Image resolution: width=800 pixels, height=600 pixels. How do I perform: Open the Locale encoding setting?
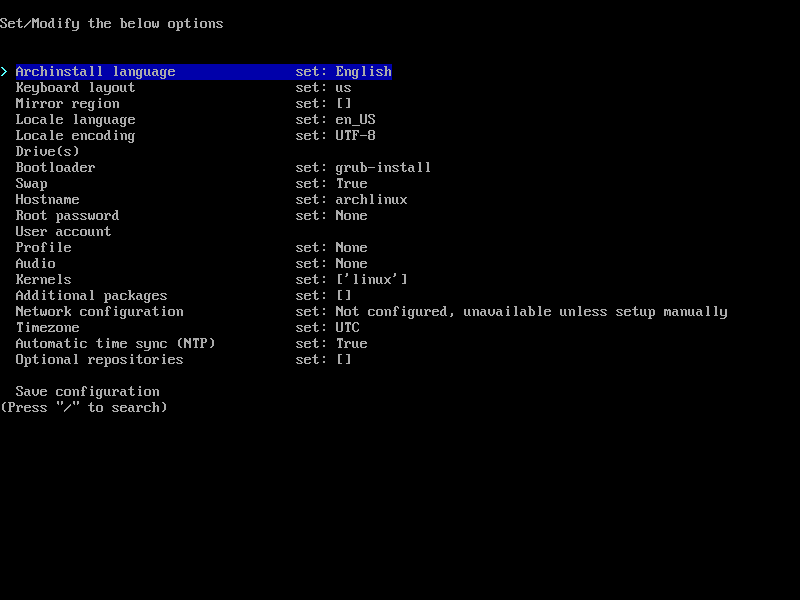click(x=76, y=136)
